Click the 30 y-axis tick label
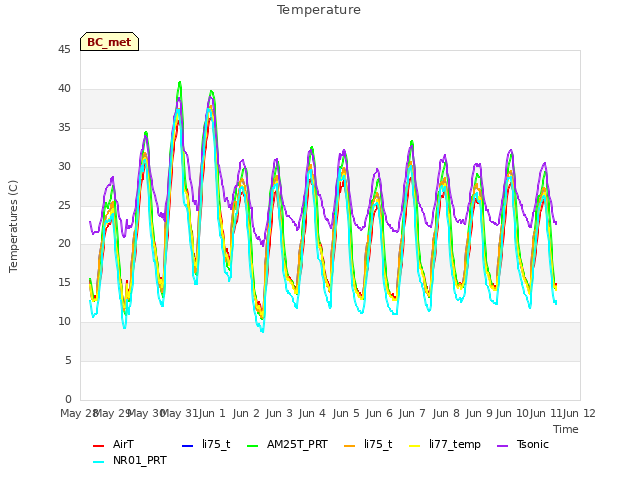Screen dimensions: 640x480 [x=64, y=167]
